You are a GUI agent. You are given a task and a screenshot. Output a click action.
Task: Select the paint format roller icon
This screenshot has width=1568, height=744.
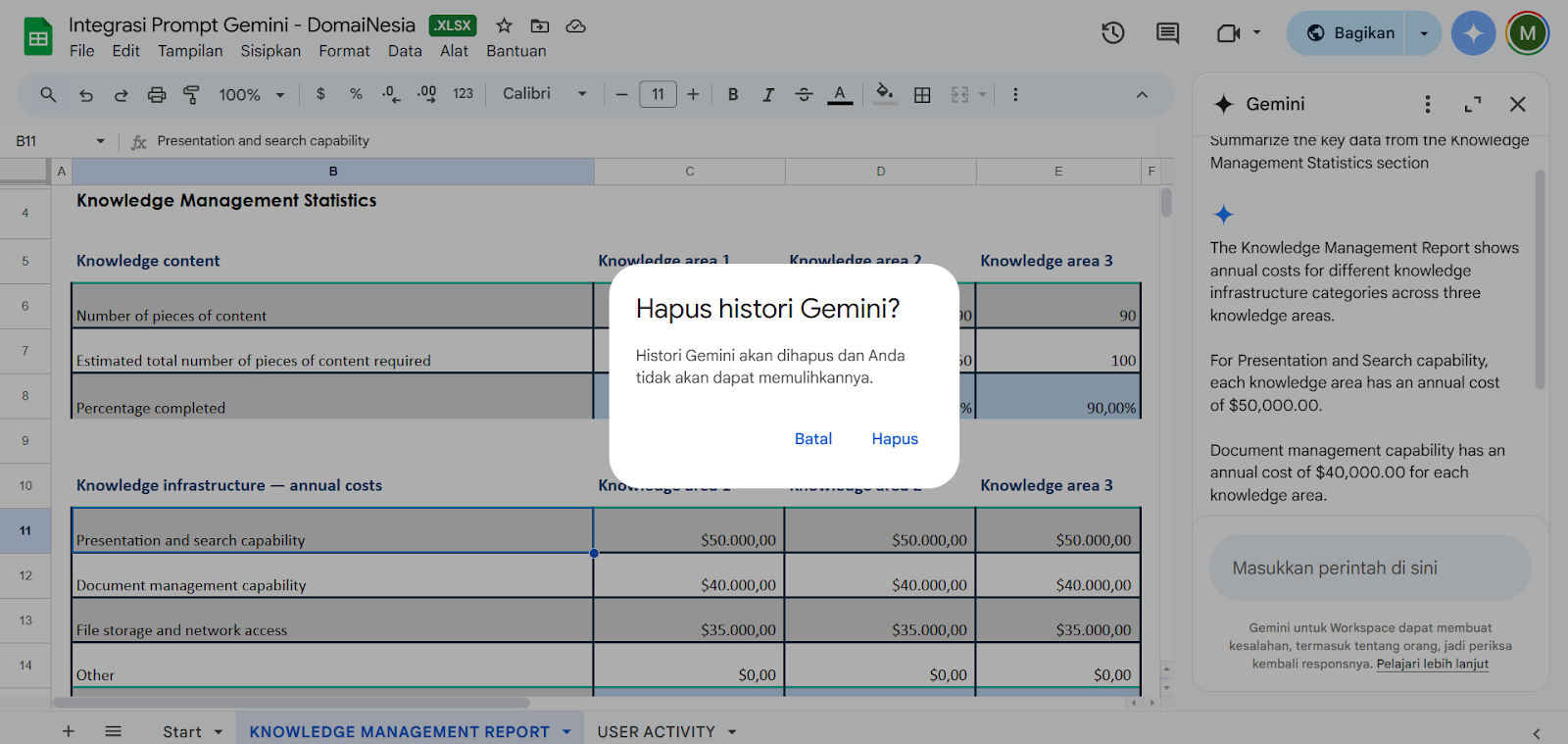click(191, 95)
